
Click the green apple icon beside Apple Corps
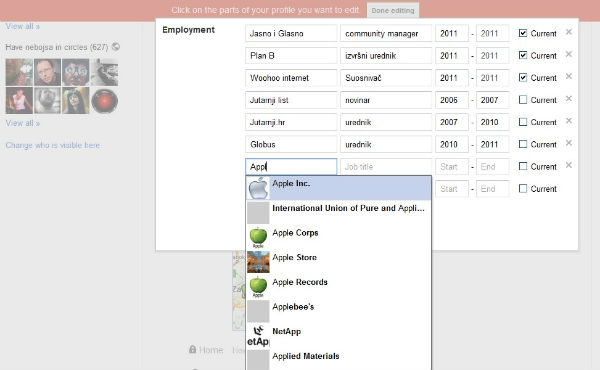258,237
